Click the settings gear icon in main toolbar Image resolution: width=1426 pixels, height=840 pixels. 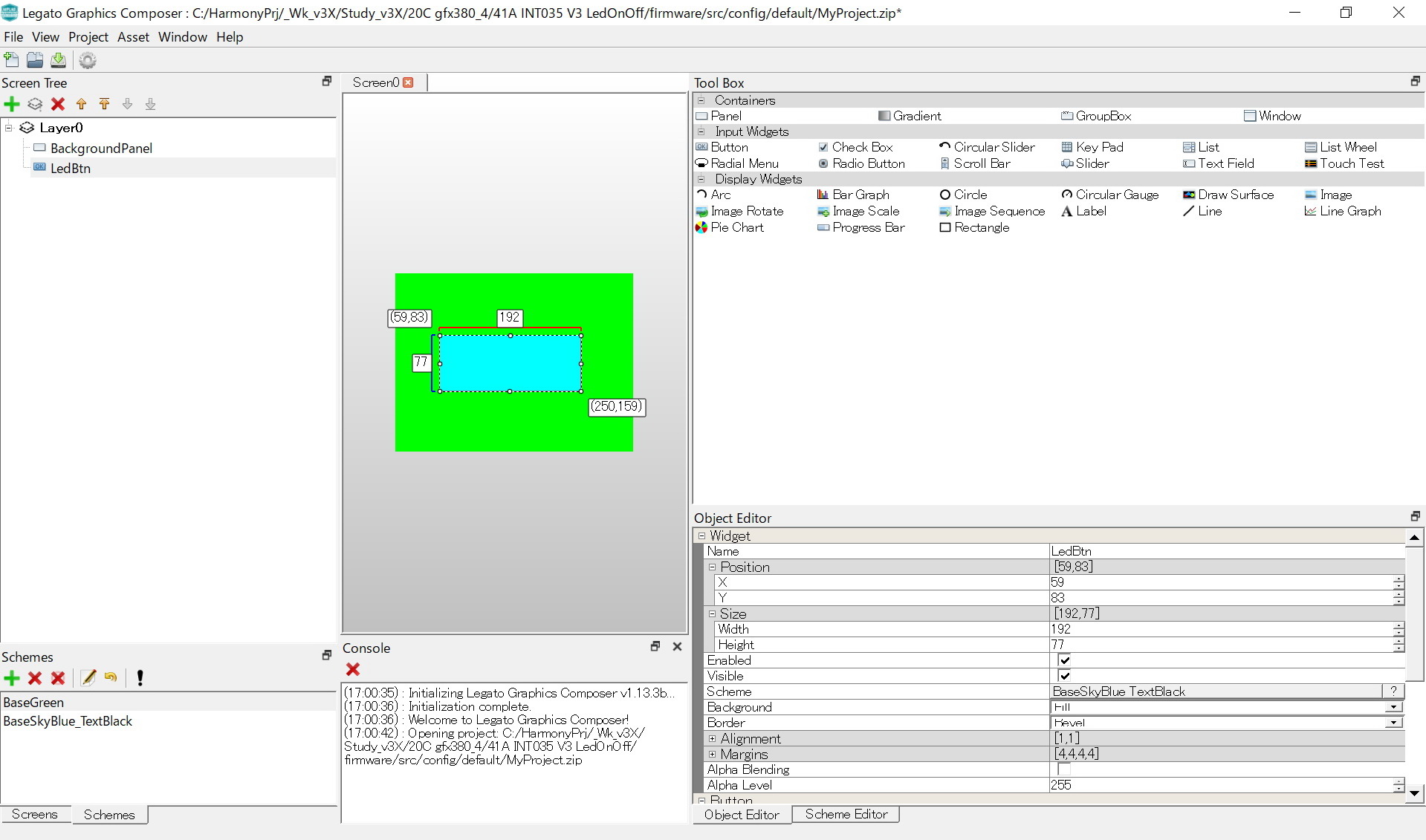pyautogui.click(x=88, y=60)
